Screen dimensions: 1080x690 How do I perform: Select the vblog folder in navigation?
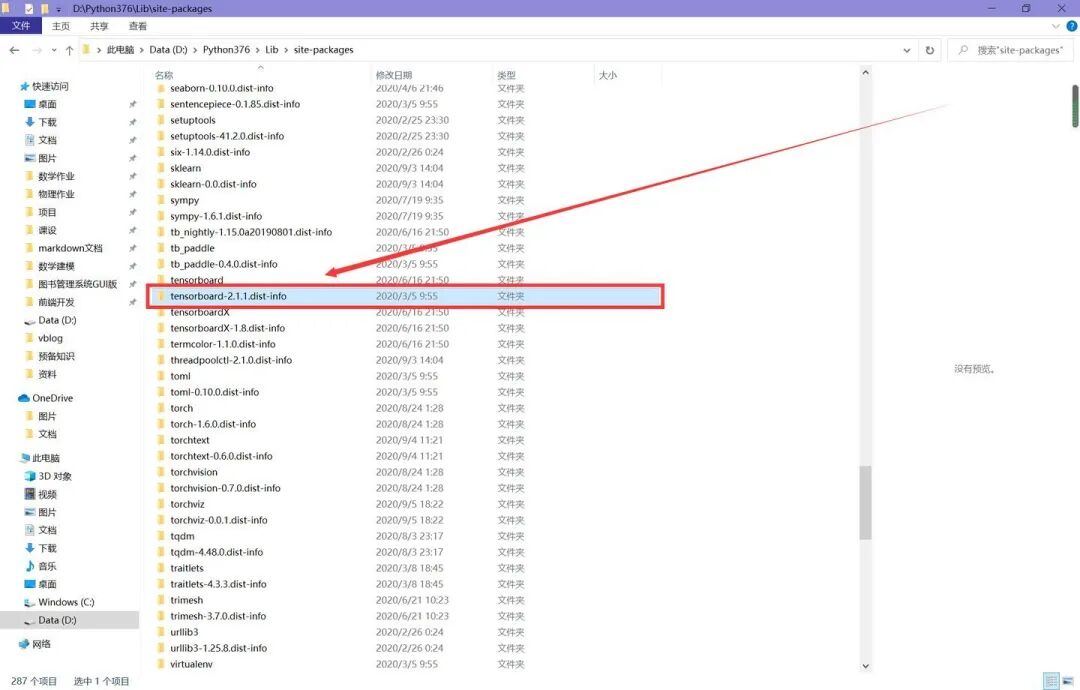[x=50, y=338]
